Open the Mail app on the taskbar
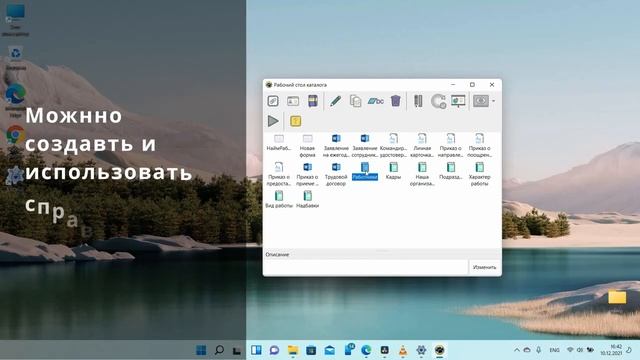Screen dimensions: 640x360 click(x=329, y=350)
